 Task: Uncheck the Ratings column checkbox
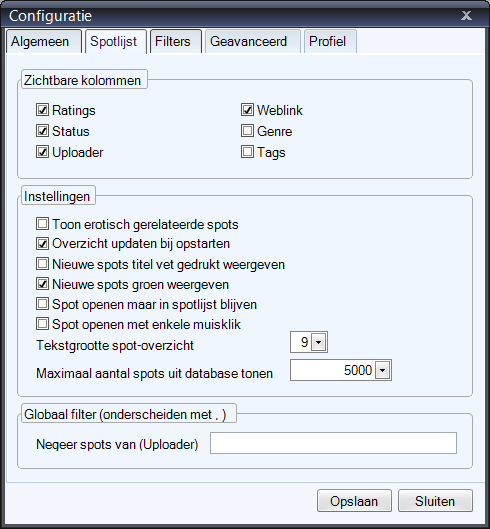tap(42, 110)
